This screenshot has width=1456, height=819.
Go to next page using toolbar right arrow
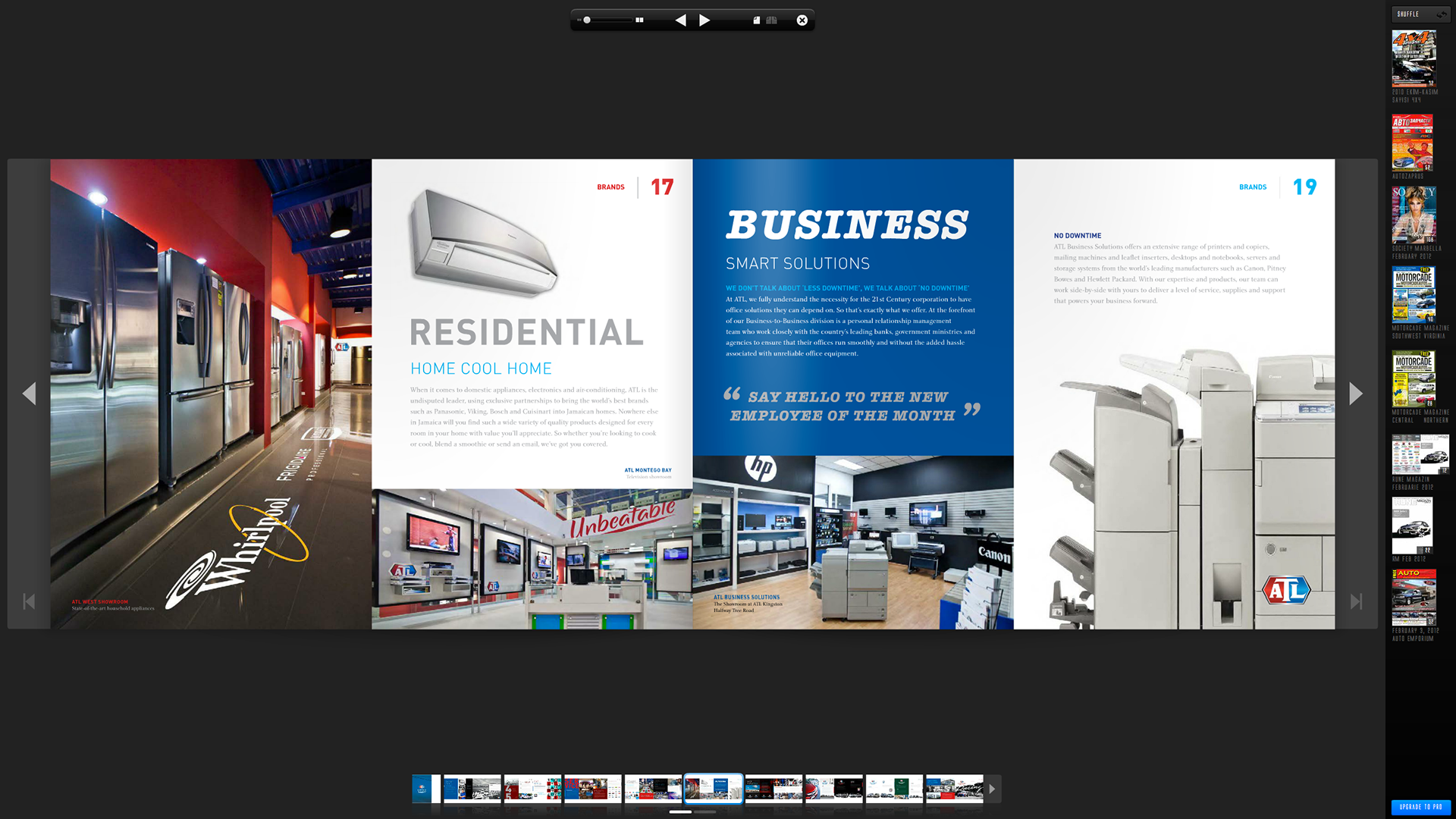[704, 20]
